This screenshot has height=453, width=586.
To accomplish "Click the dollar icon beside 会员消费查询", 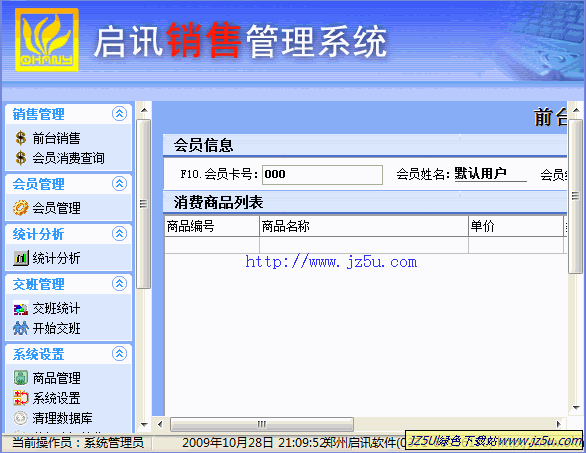I will (x=21, y=158).
